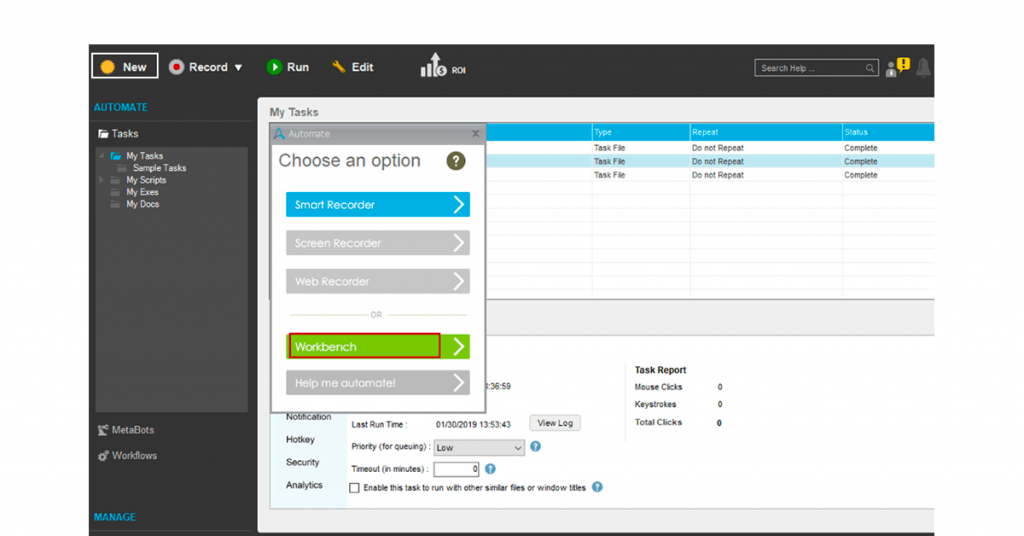
Task: Select the My Tasks folder
Action: (x=144, y=156)
